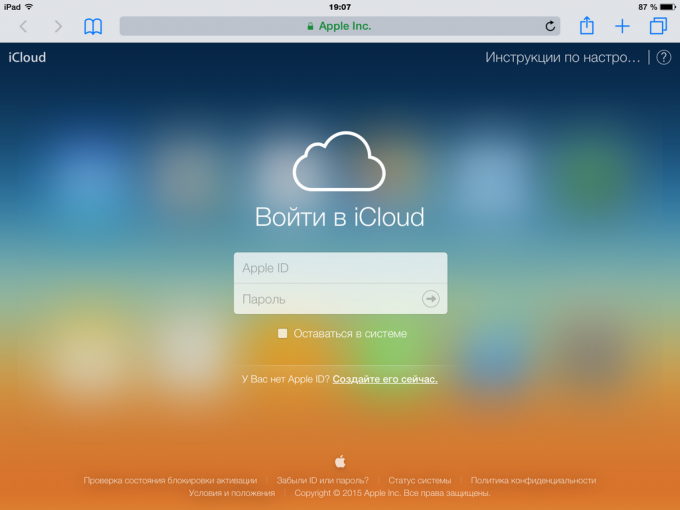Open 'Политика конфиденциальности' link

[x=533, y=481]
